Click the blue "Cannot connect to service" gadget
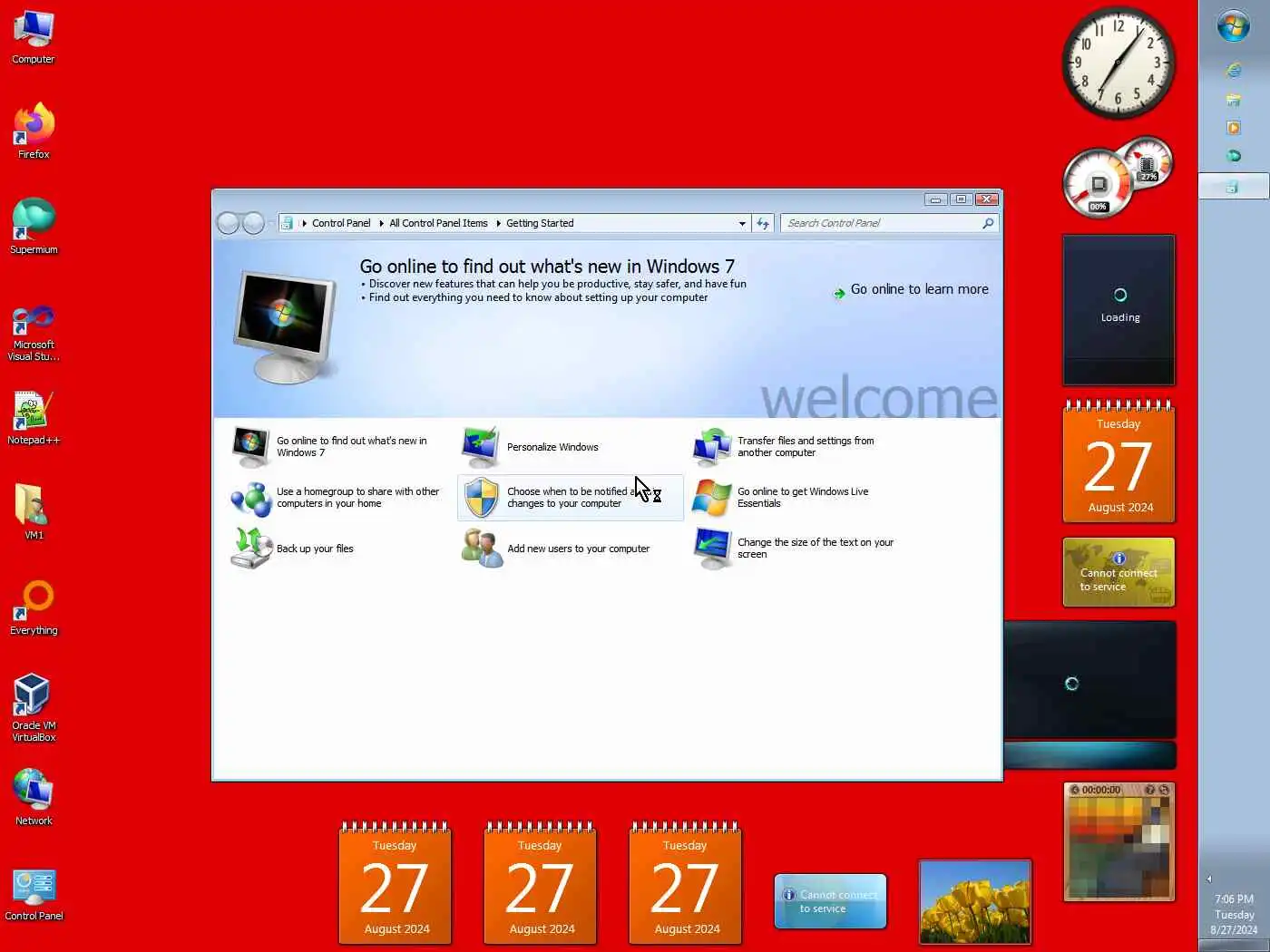The image size is (1270, 952). tap(830, 901)
